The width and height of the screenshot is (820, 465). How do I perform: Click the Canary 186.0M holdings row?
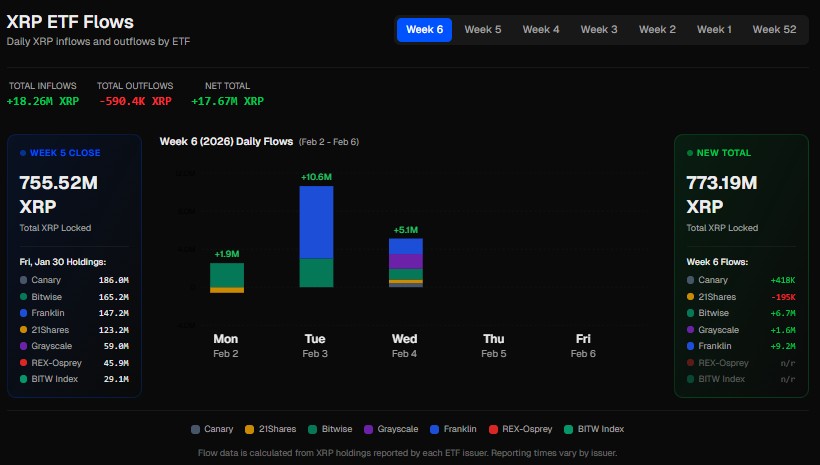point(74,280)
